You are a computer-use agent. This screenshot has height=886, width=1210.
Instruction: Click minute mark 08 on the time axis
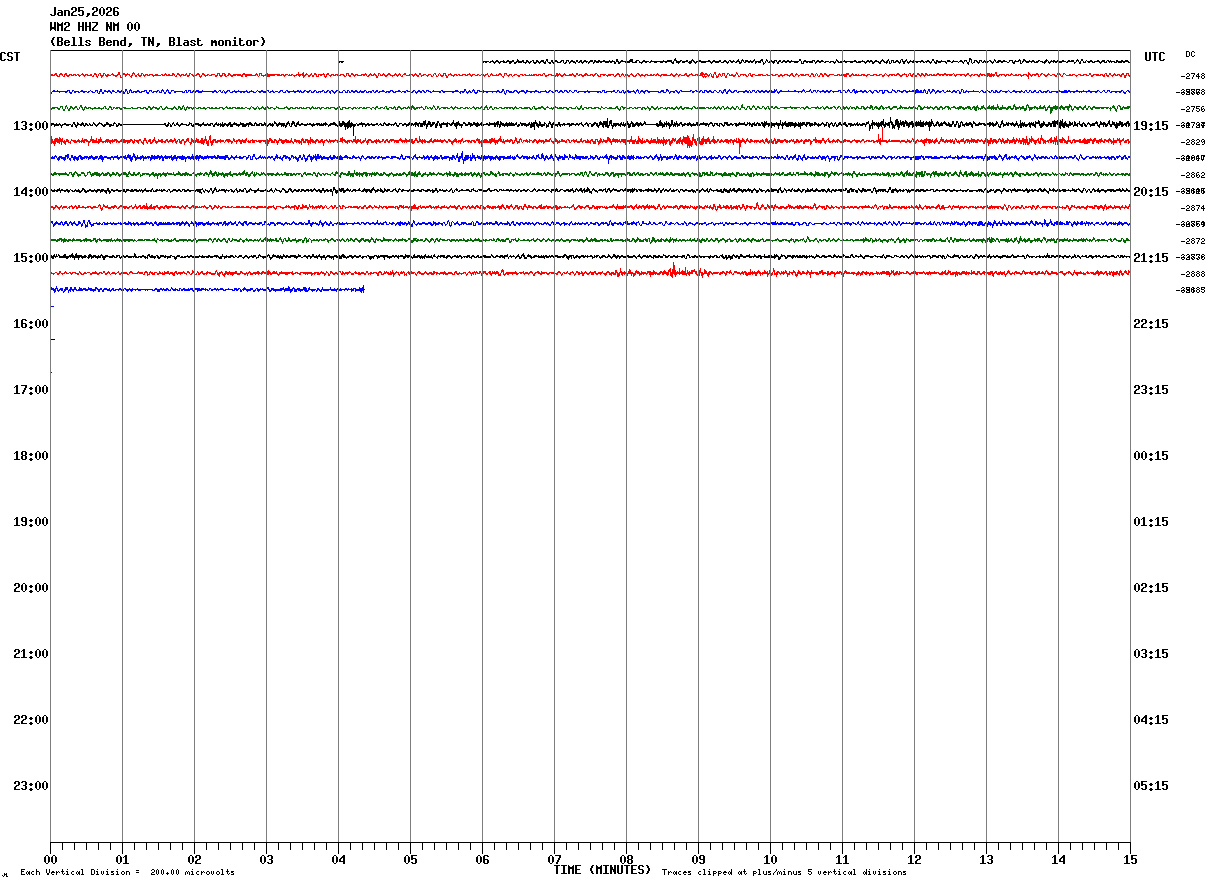(x=626, y=859)
